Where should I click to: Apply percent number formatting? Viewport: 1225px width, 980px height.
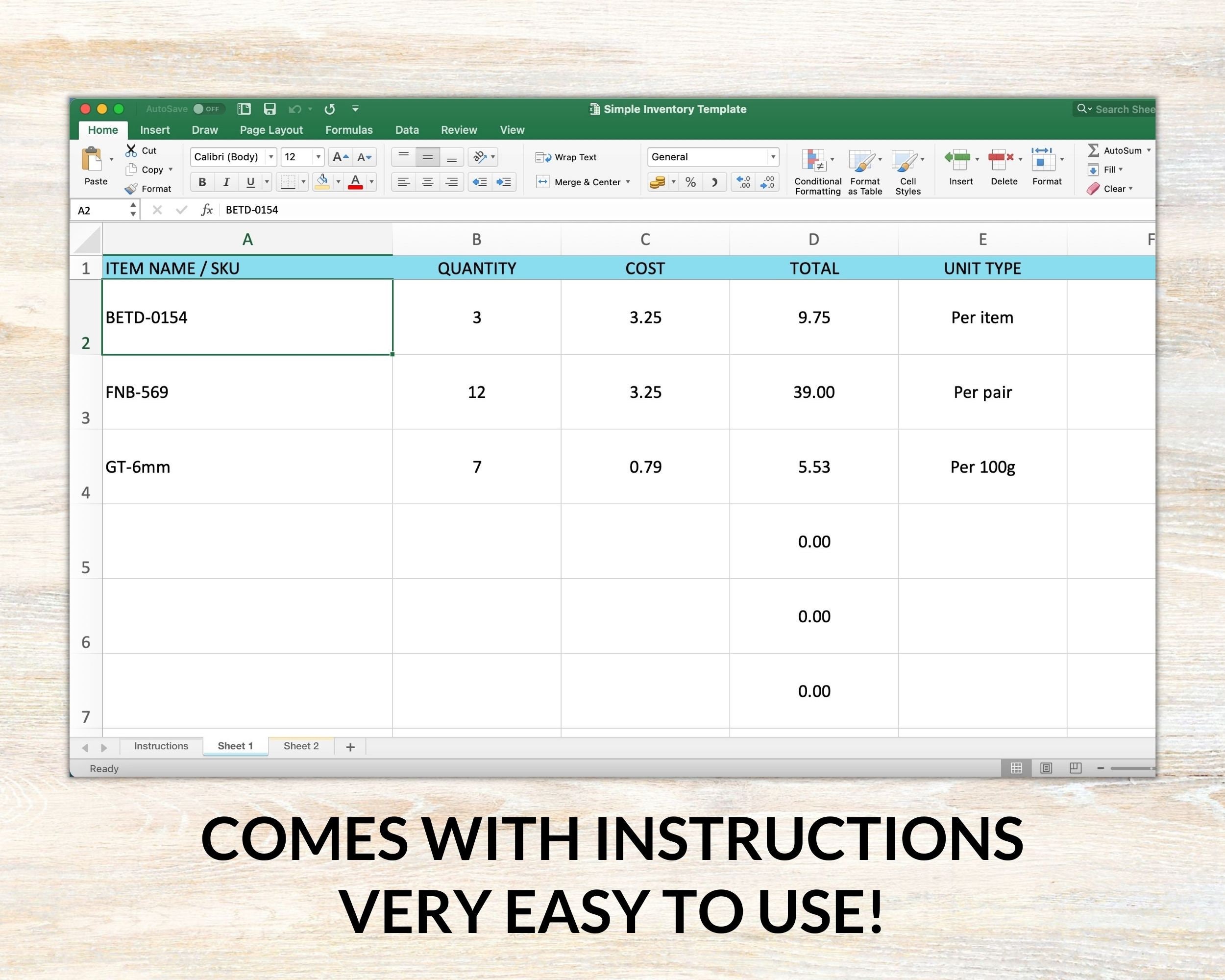pos(690,182)
